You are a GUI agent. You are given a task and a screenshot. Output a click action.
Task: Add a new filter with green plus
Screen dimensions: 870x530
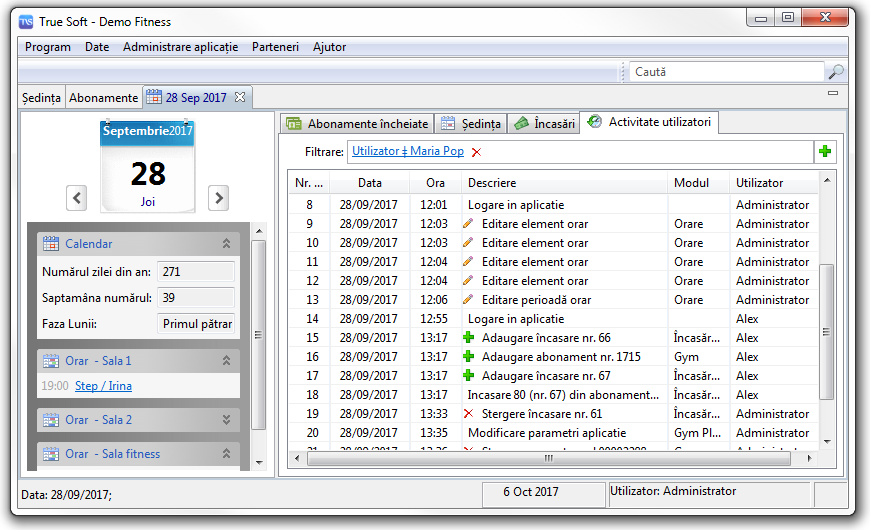[825, 151]
